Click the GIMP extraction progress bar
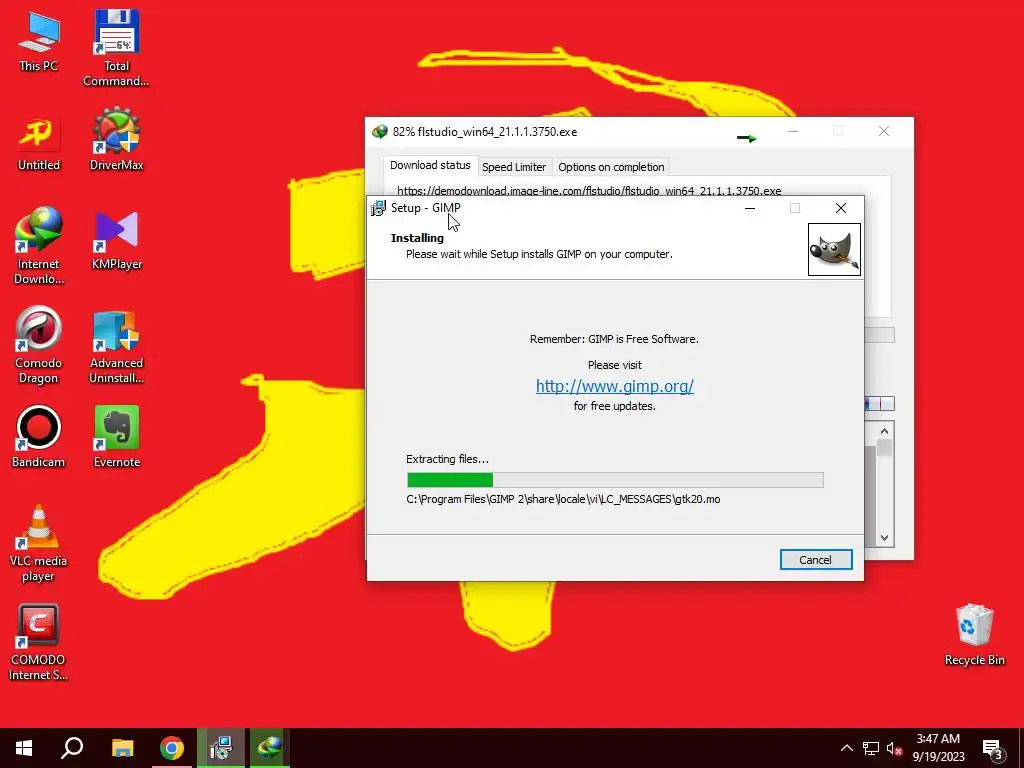1024x768 pixels. click(x=615, y=480)
